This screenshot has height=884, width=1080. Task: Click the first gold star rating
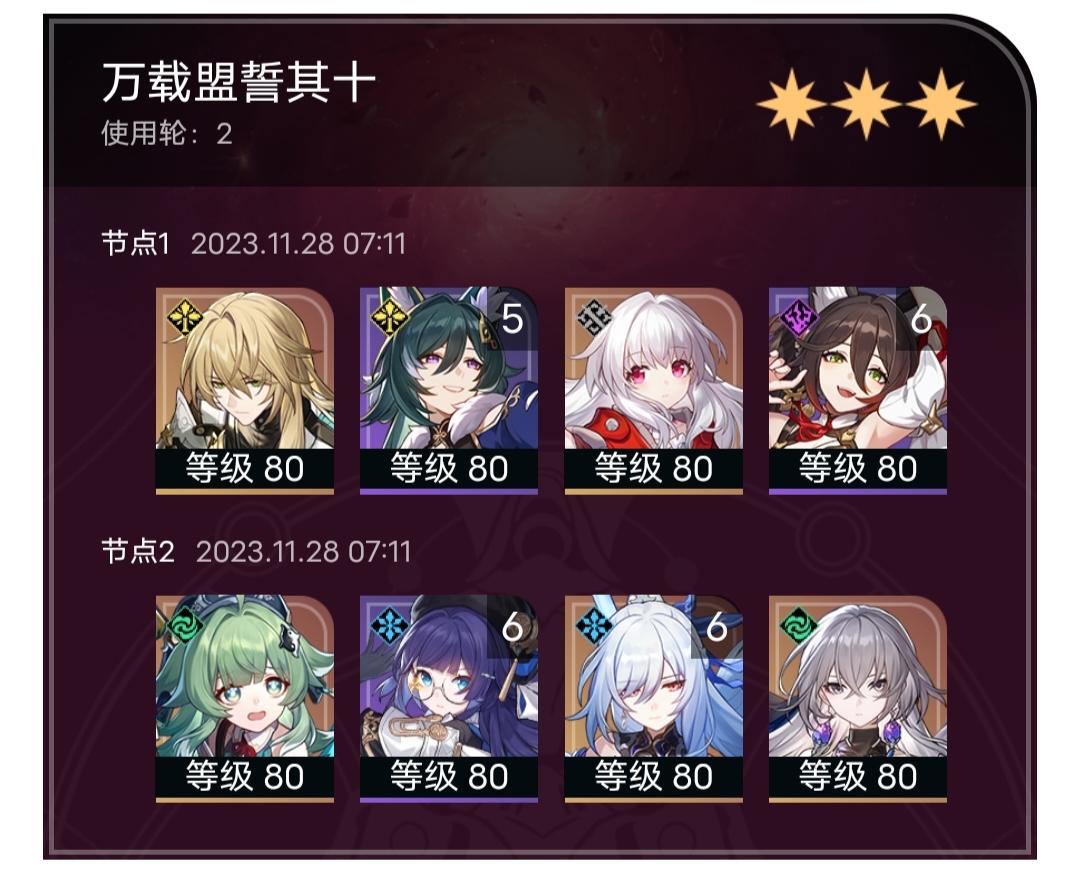pos(791,104)
